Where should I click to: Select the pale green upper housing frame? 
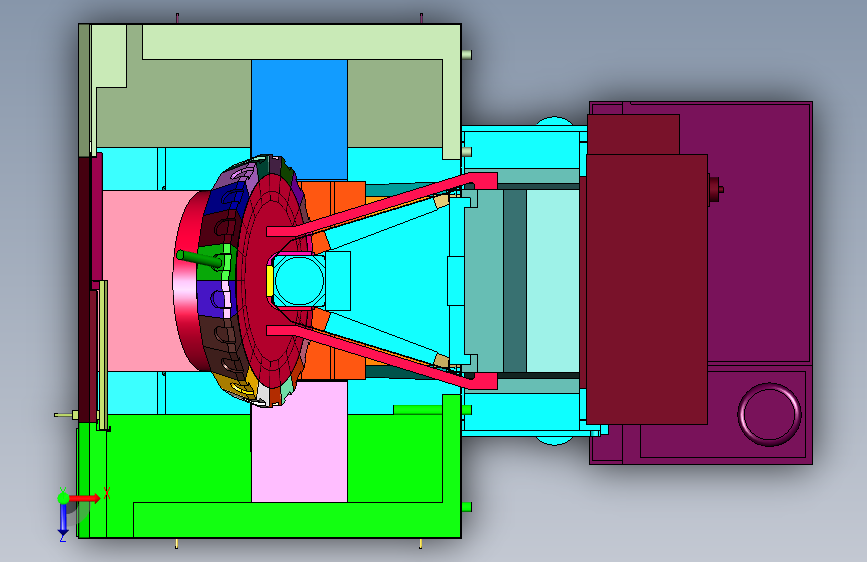301,42
